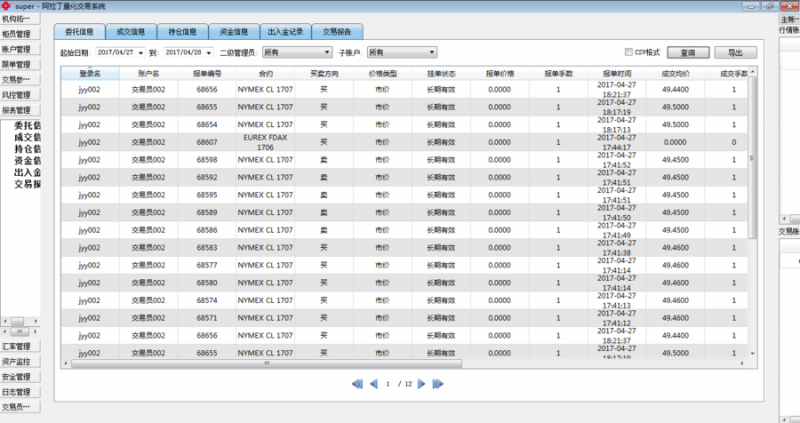Select the EUREX FDAX 1706 contract cell
This screenshot has height=423, width=800.
point(265,142)
